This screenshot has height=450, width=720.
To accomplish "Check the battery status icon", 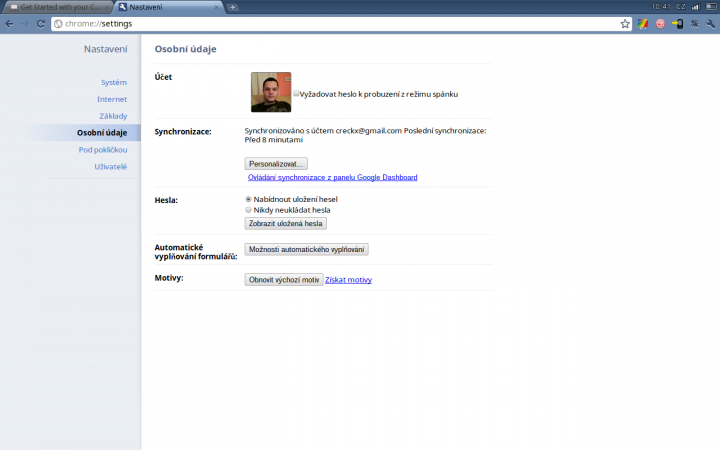I will tap(711, 7).
